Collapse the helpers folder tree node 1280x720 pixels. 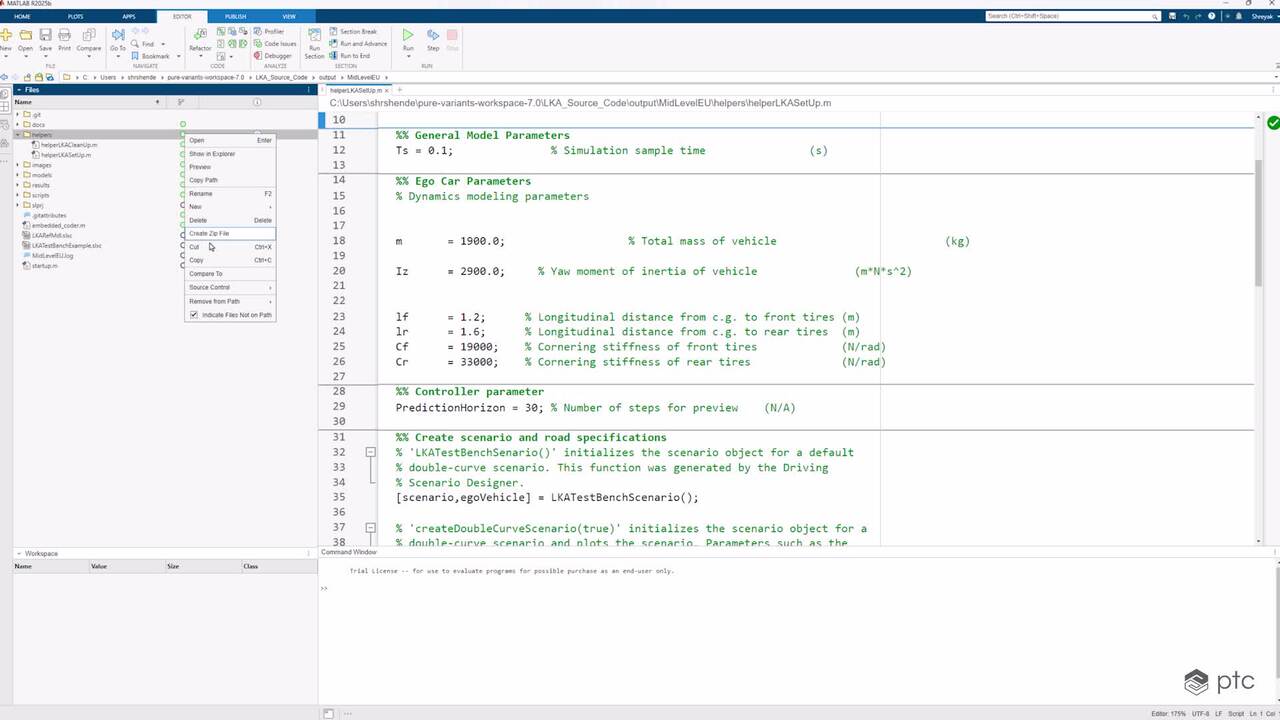(17, 134)
